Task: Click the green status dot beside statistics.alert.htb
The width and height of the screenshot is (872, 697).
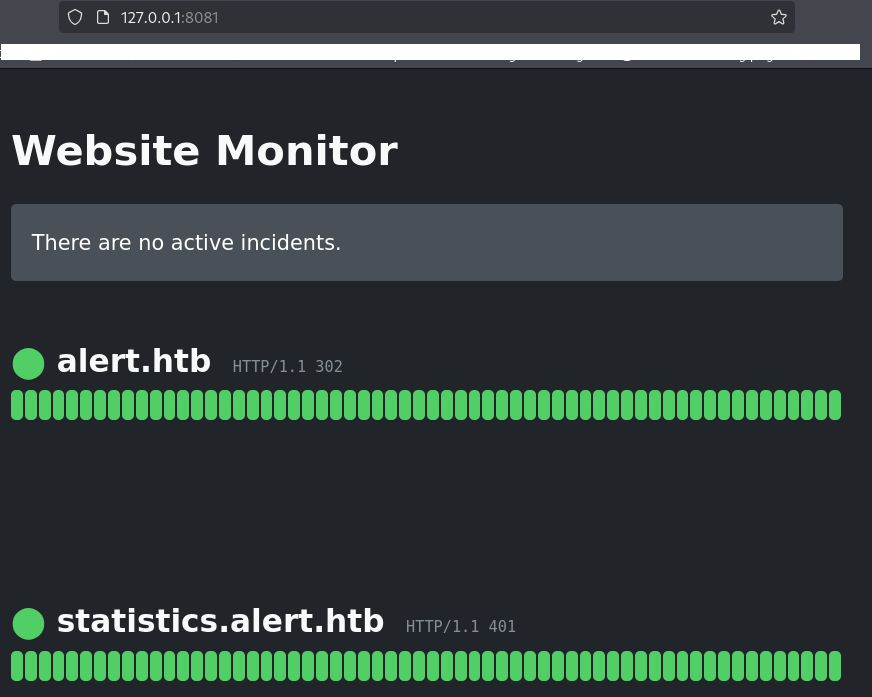Action: 28,624
